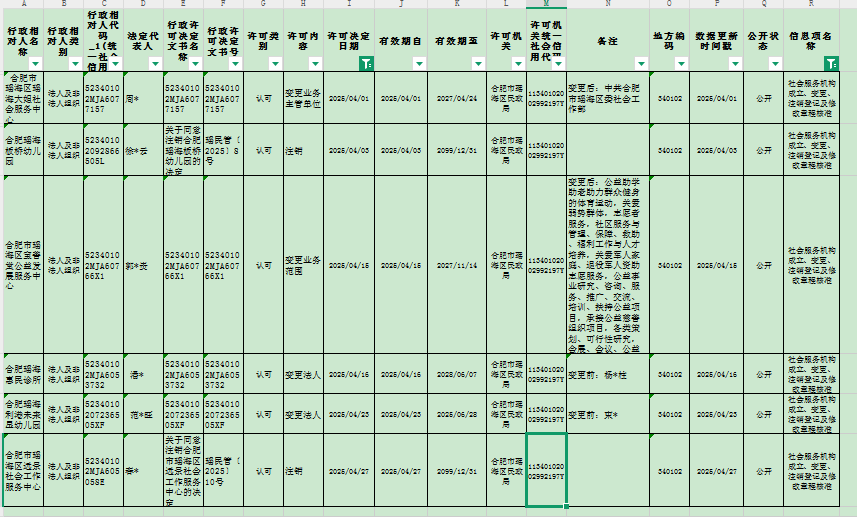The height and width of the screenshot is (517, 857).
Task: Select column M header letter
Action: pyautogui.click(x=546, y=4)
